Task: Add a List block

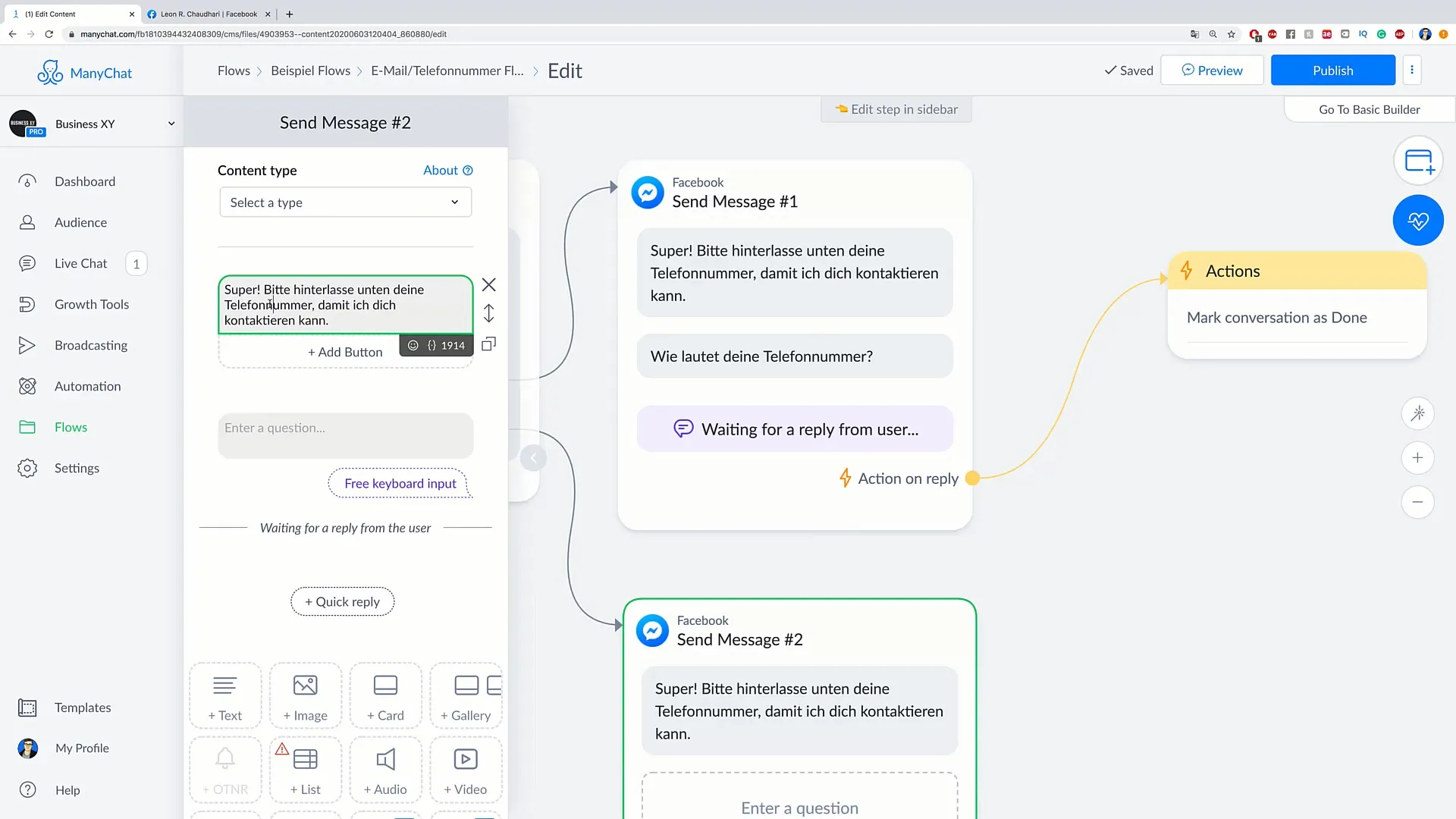Action: pyautogui.click(x=306, y=770)
